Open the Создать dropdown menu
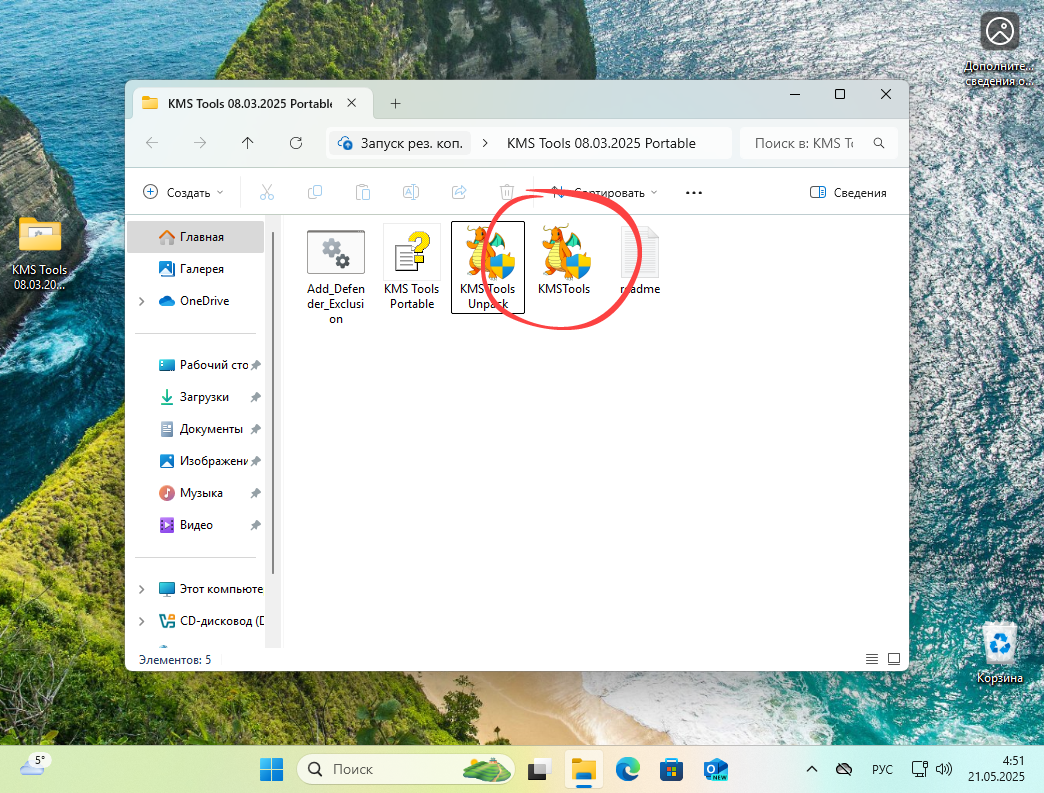 [x=183, y=192]
